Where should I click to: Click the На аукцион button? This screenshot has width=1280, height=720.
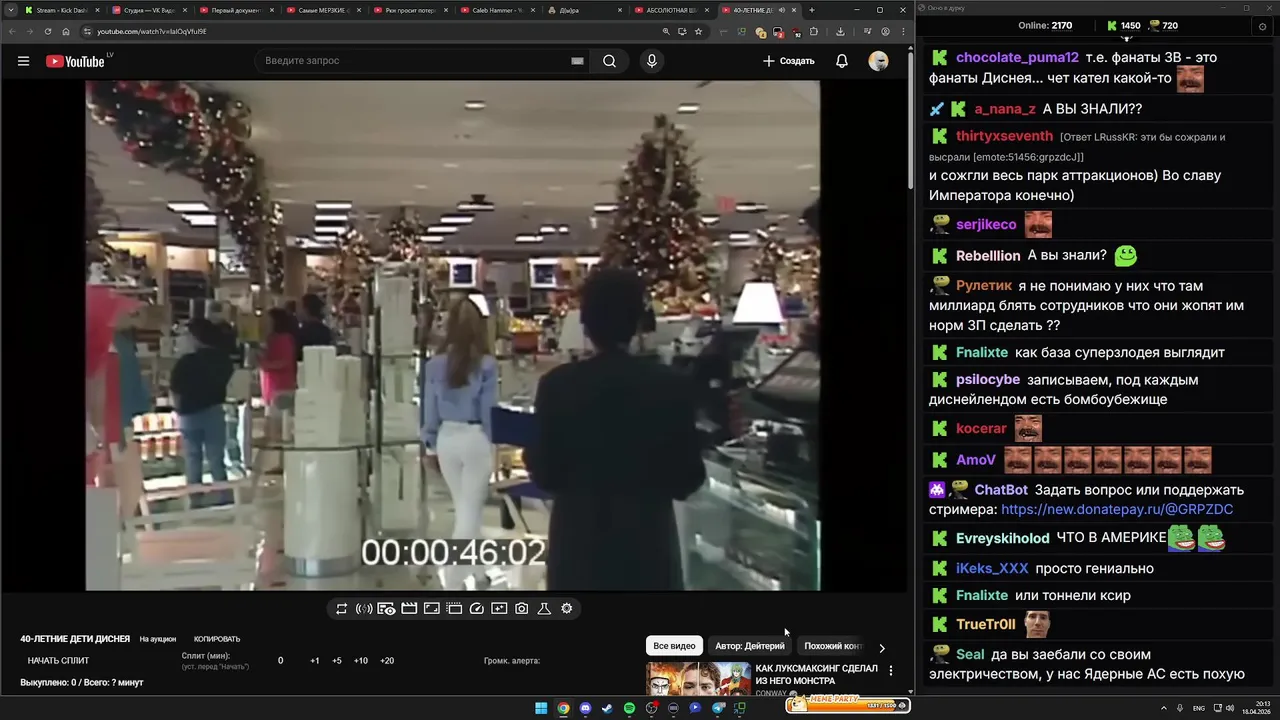[x=158, y=639]
